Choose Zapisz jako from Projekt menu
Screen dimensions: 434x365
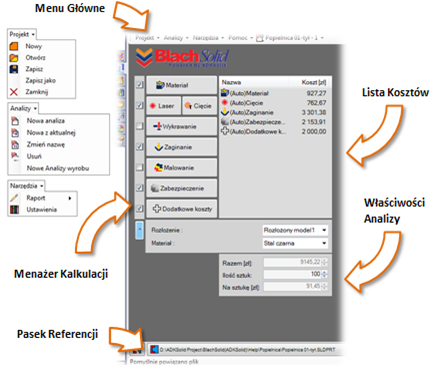[41, 80]
